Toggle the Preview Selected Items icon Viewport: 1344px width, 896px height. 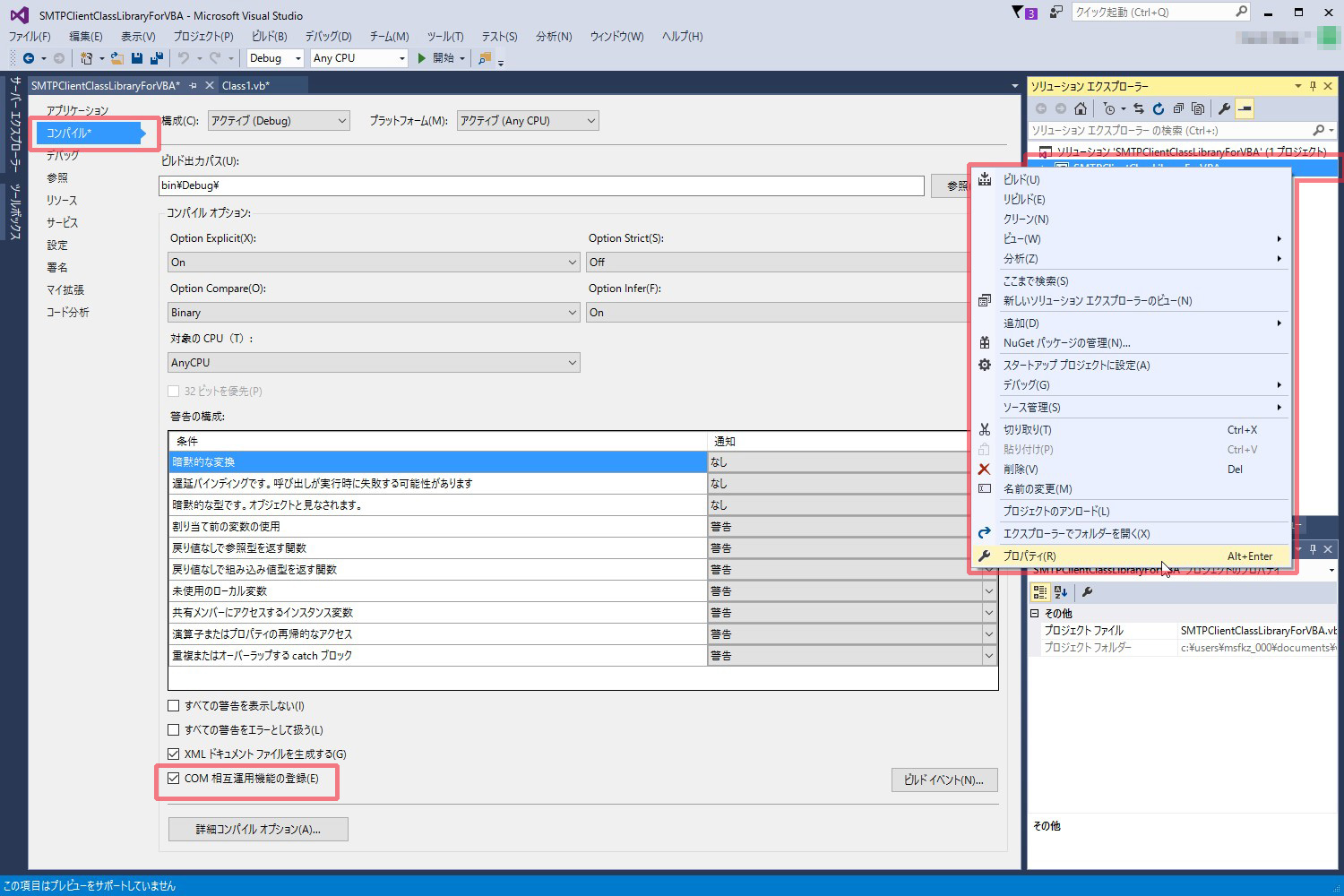[1245, 108]
